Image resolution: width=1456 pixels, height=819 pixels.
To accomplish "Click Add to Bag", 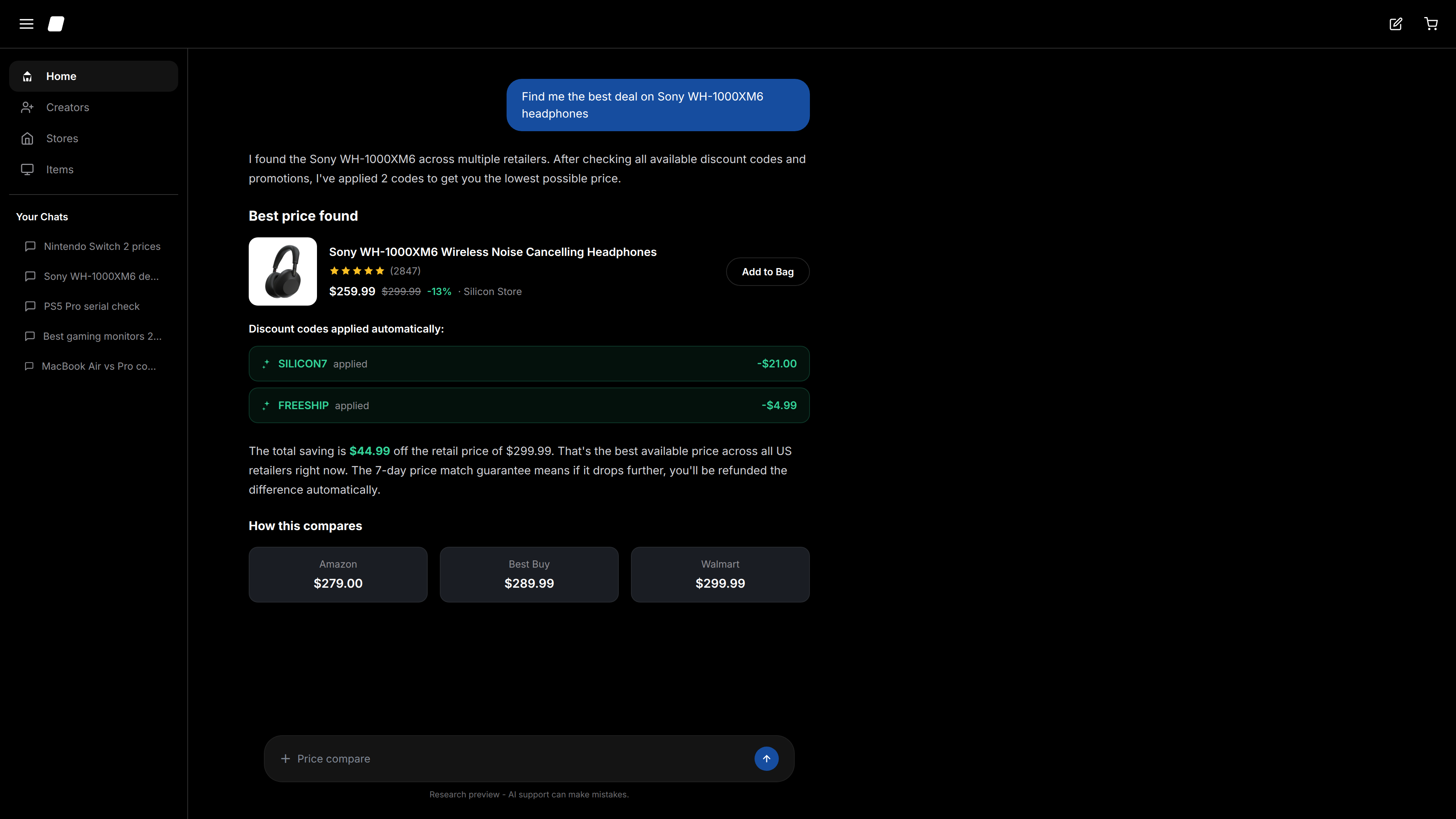I will (767, 271).
